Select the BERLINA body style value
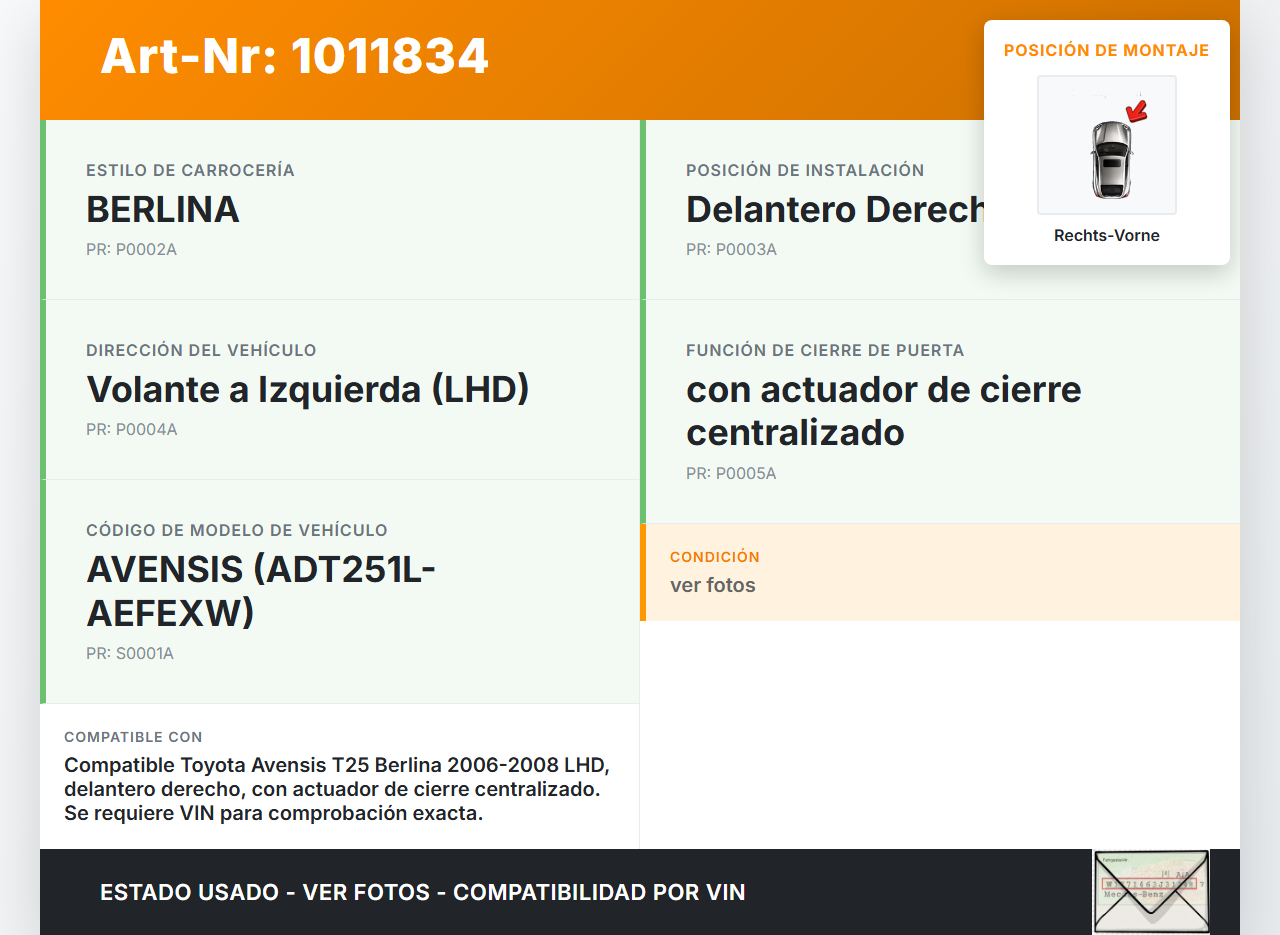Screen dimensions: 1280x935 (163, 210)
